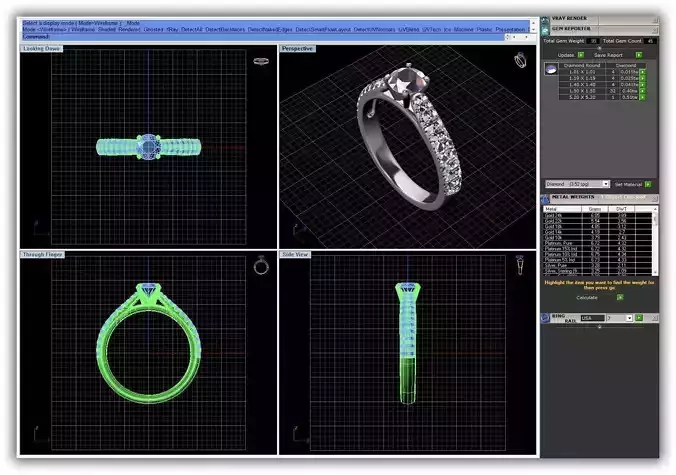The image size is (676, 475).
Task: Click the green Calculate arrow button
Action: point(620,297)
